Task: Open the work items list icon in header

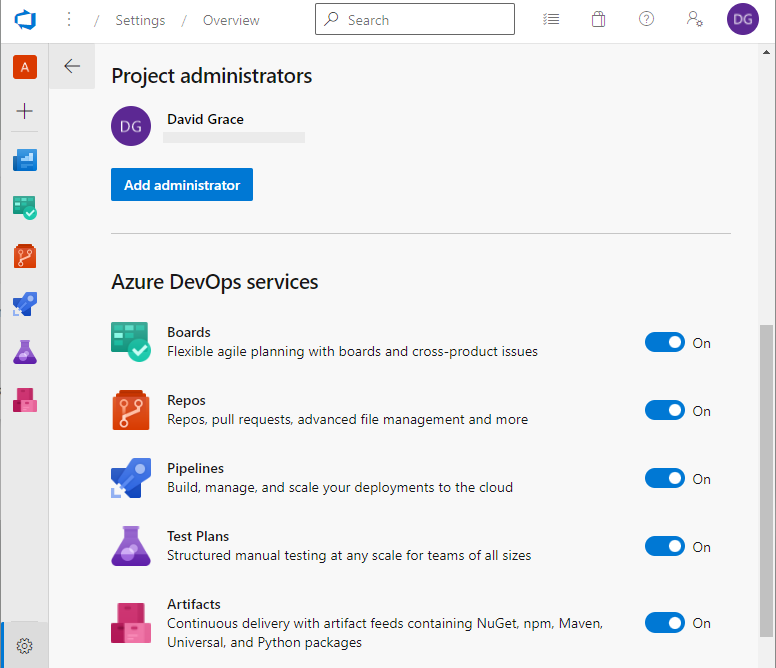Action: (551, 19)
